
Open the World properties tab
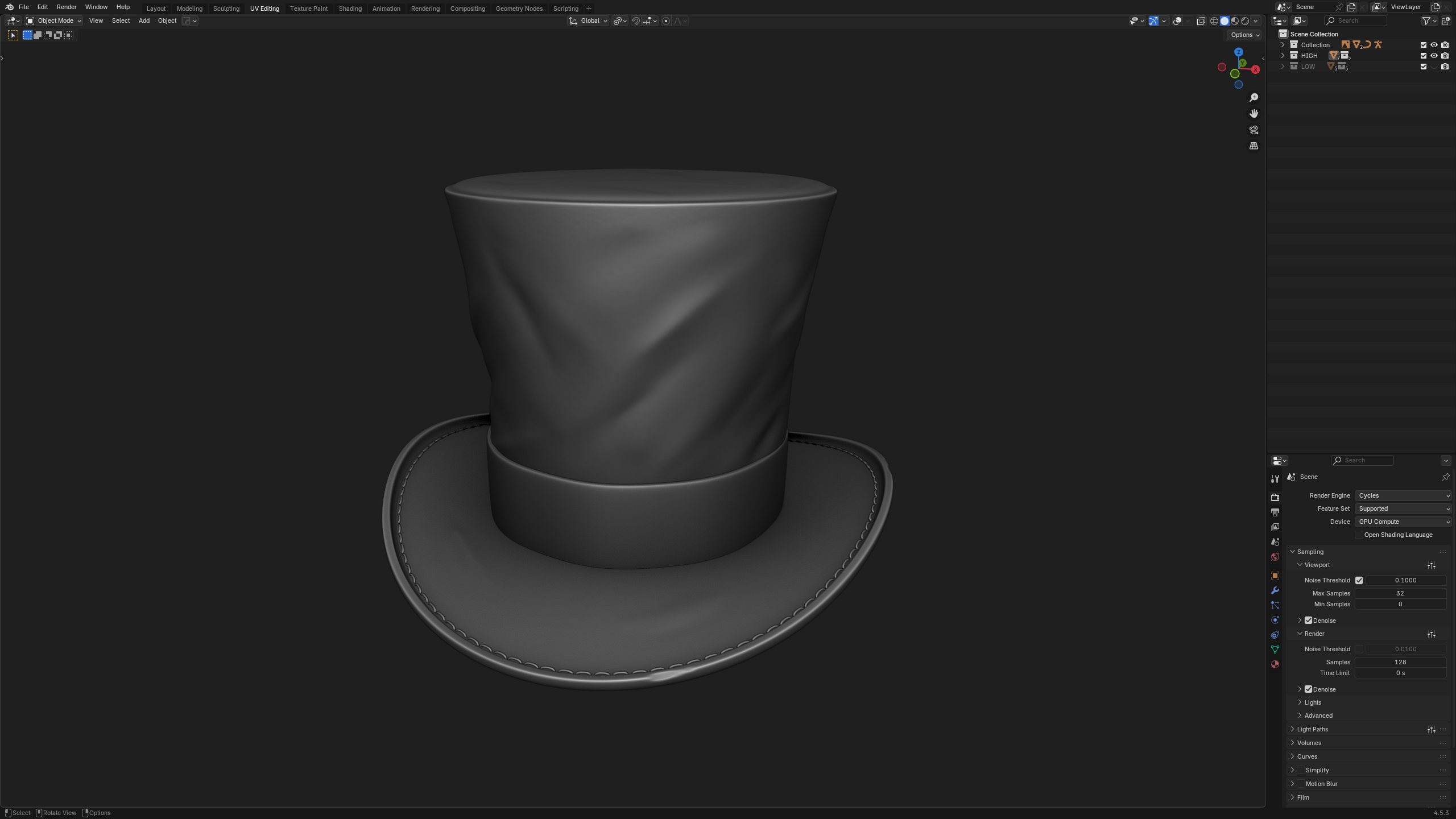[1275, 557]
